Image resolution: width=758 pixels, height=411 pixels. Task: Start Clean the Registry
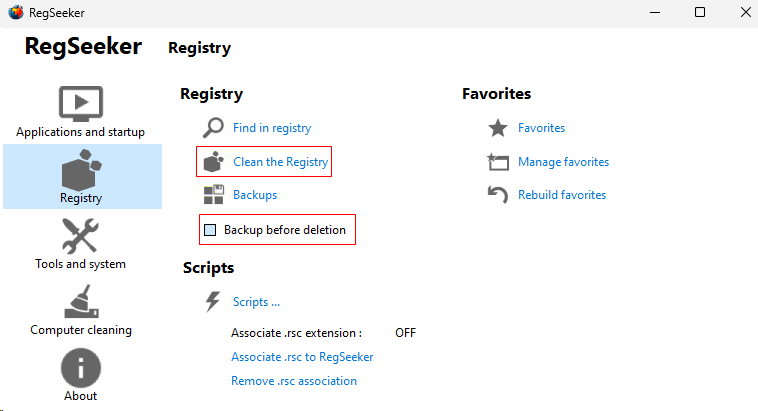point(280,161)
